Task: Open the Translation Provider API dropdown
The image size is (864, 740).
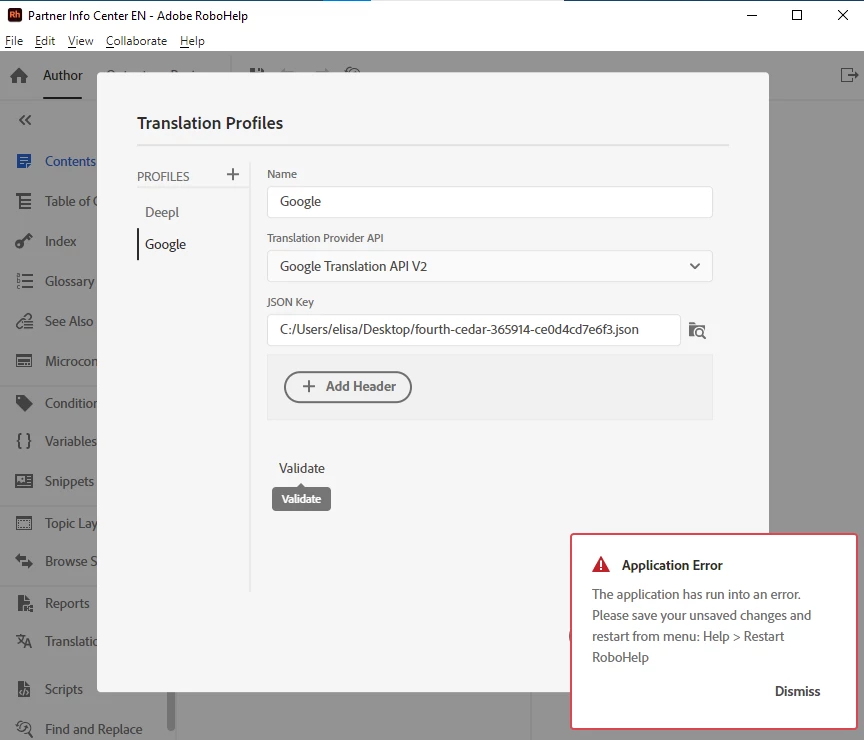Action: [x=489, y=266]
